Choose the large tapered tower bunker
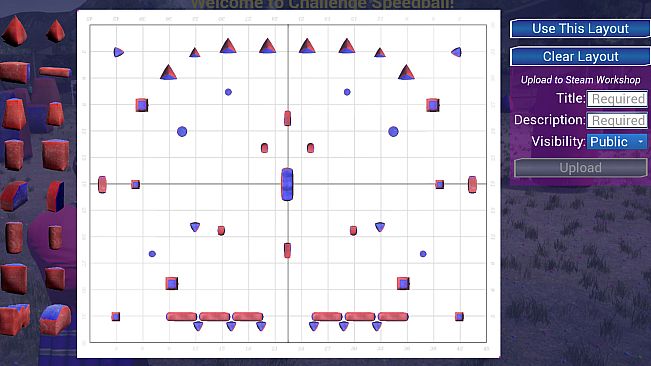This screenshot has height=366, width=651. click(15, 114)
